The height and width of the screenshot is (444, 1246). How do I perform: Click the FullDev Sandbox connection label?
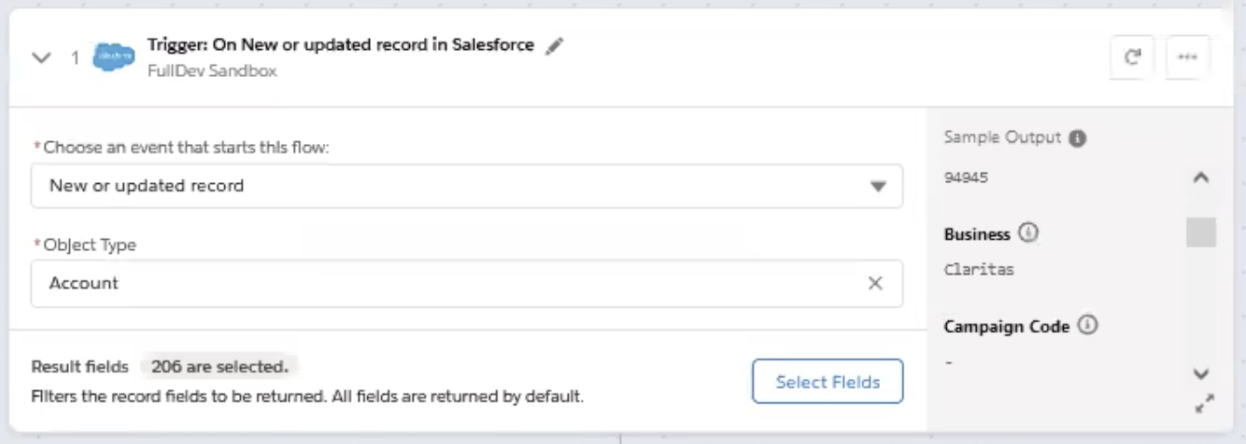pos(212,71)
